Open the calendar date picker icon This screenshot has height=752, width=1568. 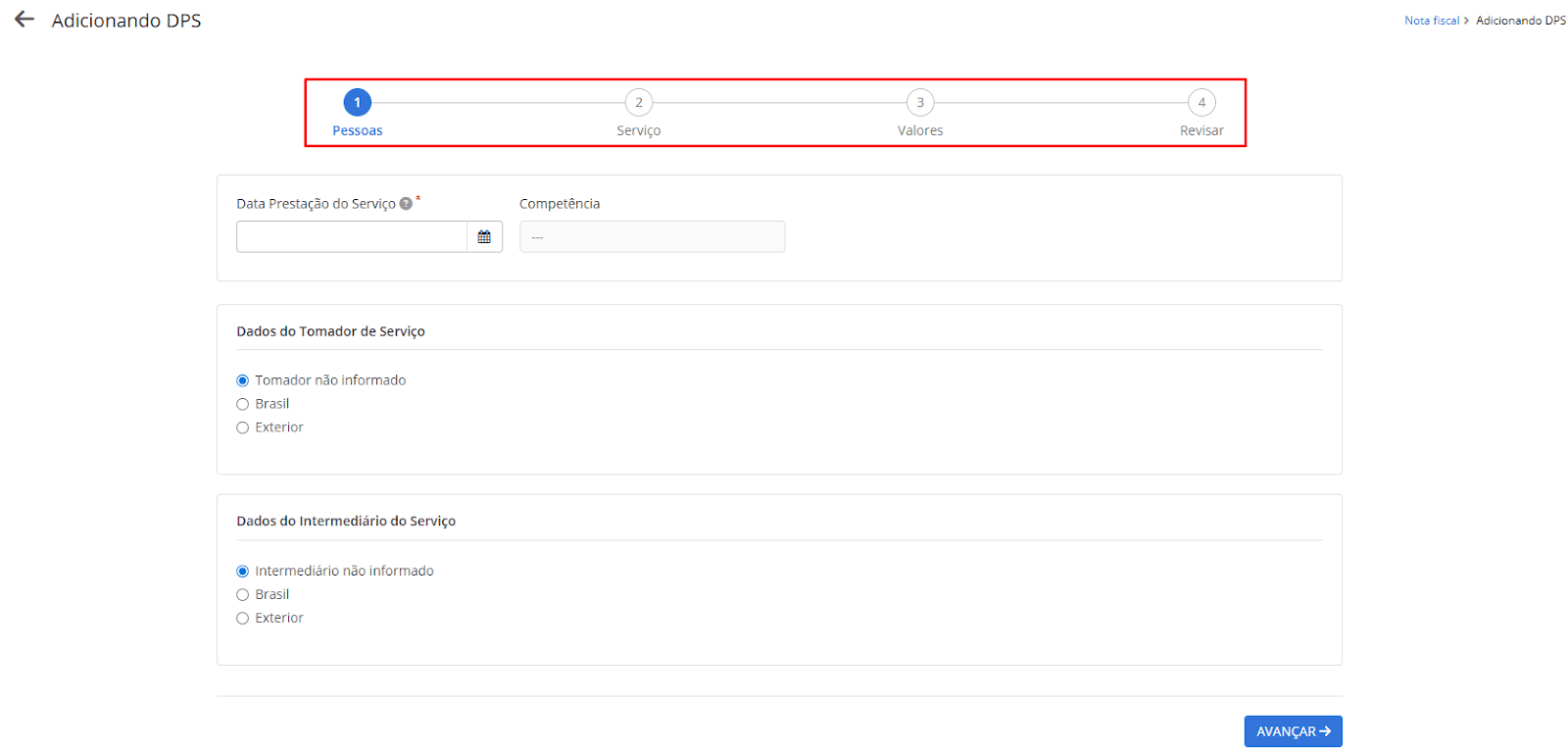pyautogui.click(x=484, y=237)
